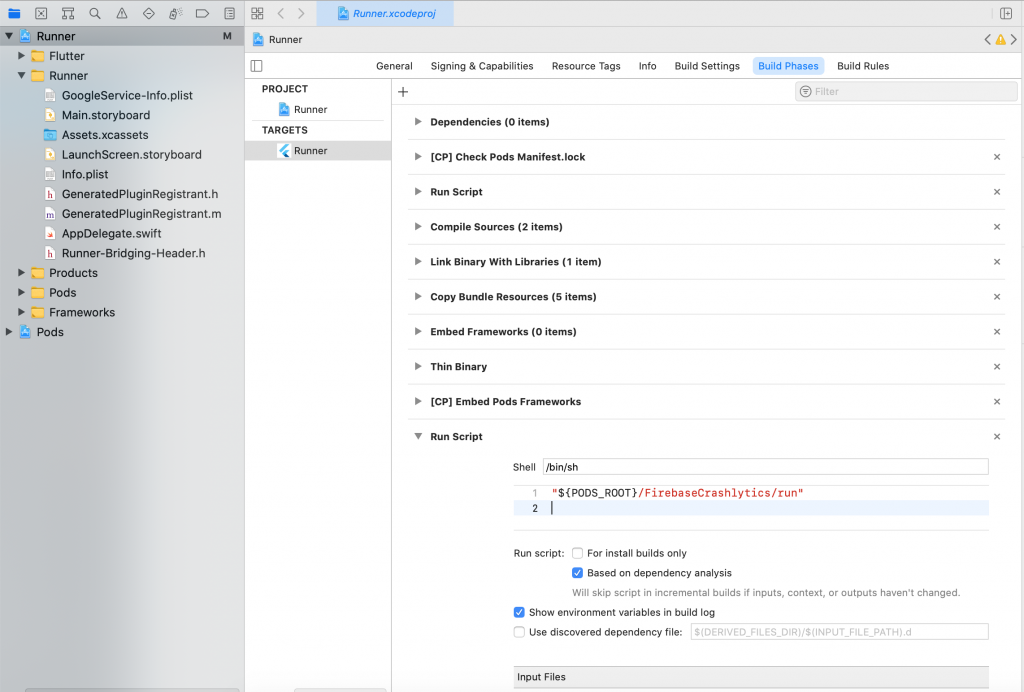
Task: Expand the Embed Frameworks phase
Action: (418, 331)
